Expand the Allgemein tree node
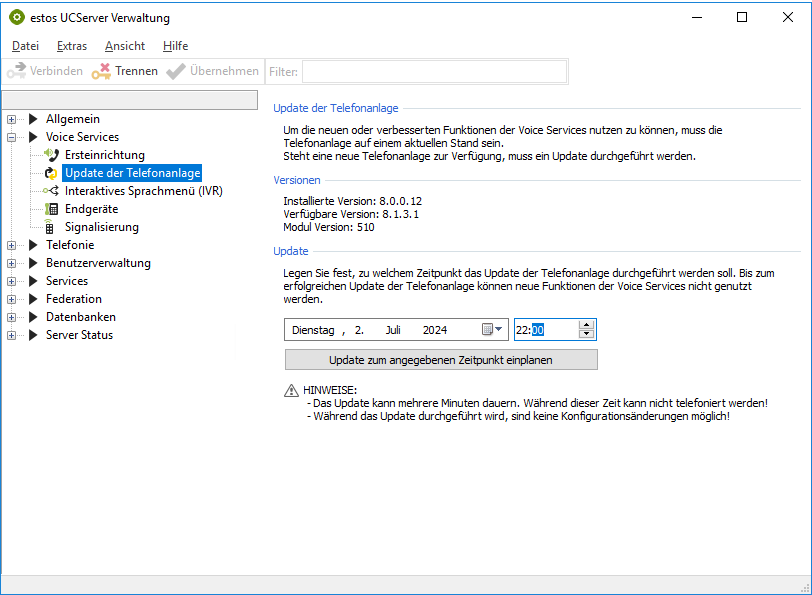 click(x=11, y=119)
